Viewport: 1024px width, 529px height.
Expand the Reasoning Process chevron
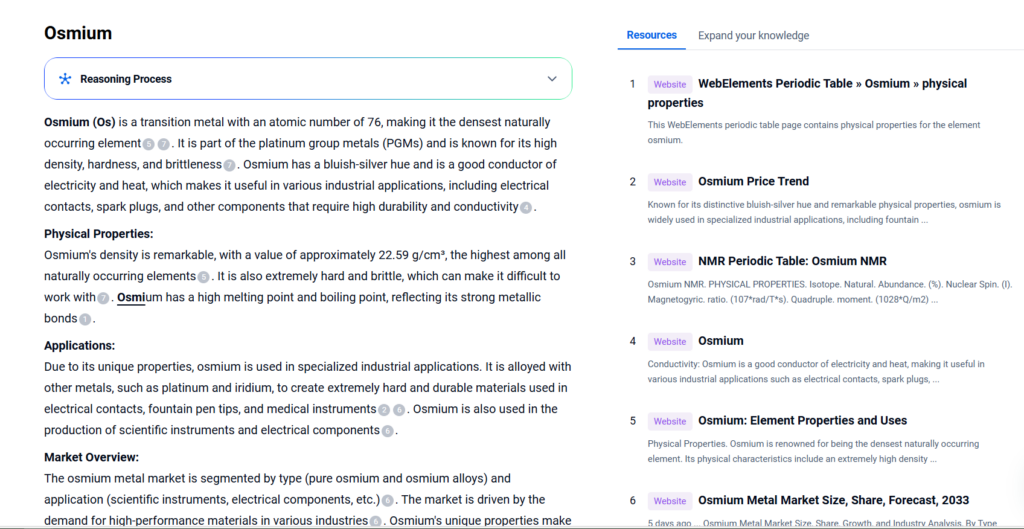point(552,79)
